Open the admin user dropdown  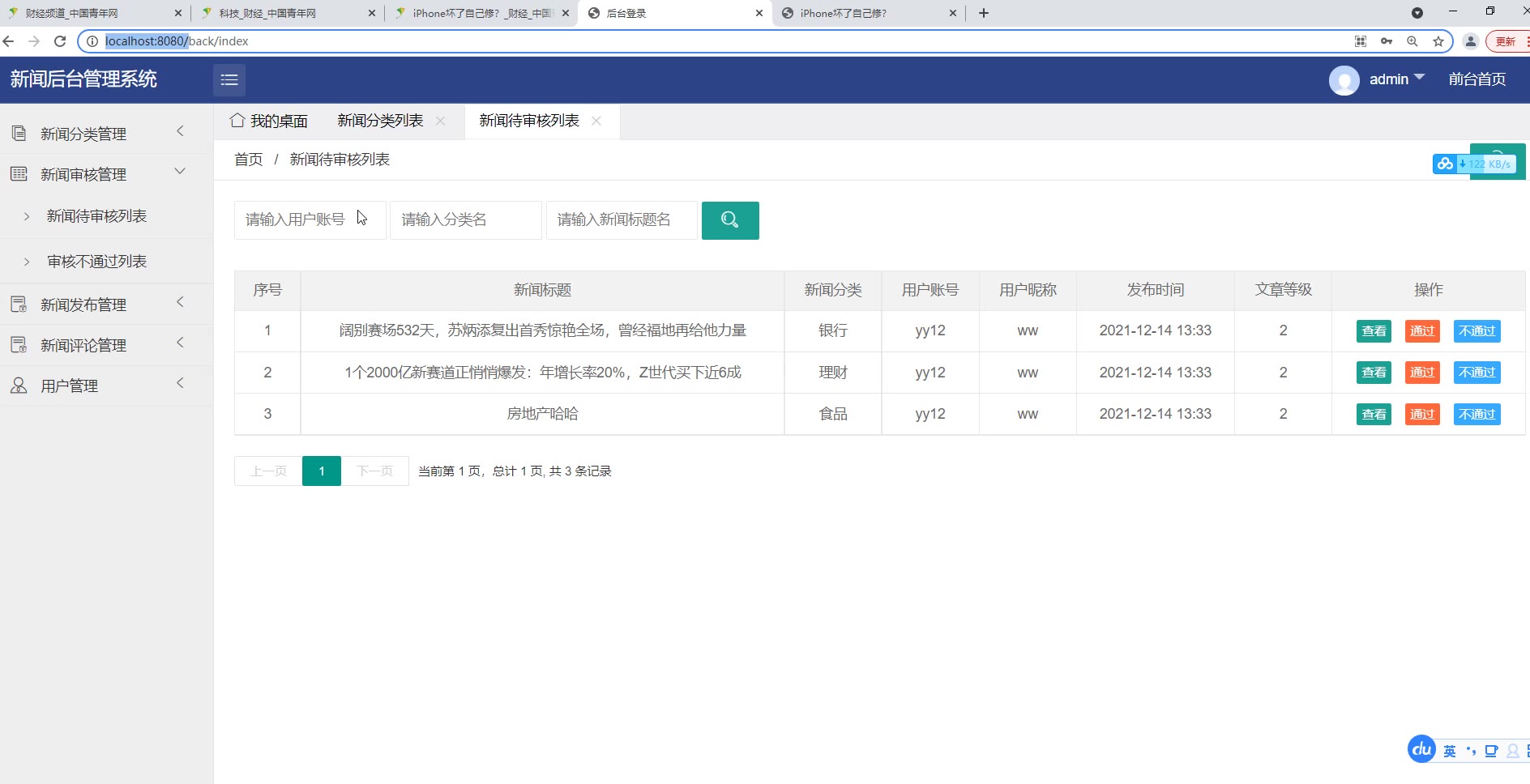[1397, 79]
